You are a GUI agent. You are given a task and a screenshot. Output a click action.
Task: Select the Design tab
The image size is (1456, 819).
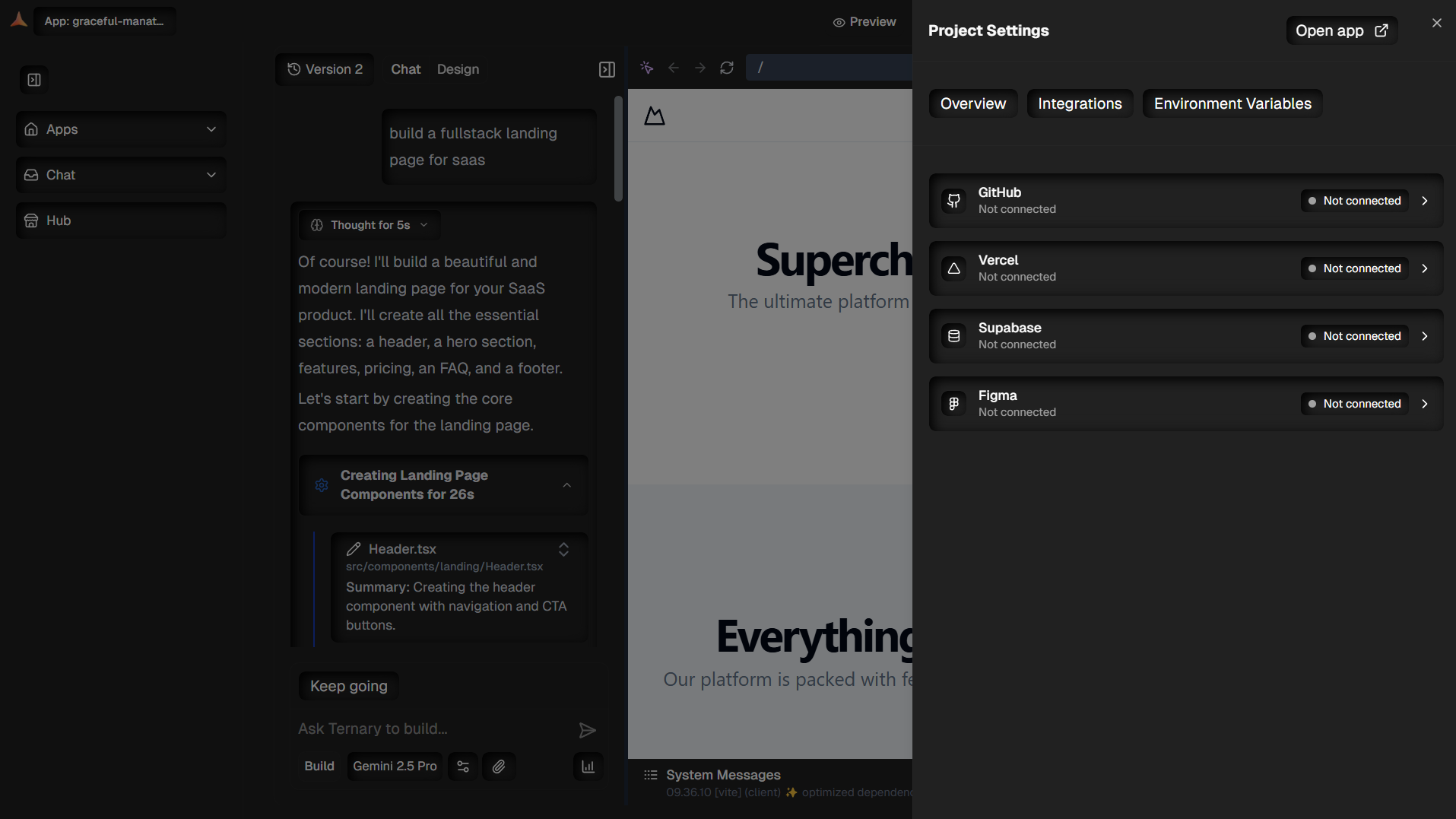point(458,69)
